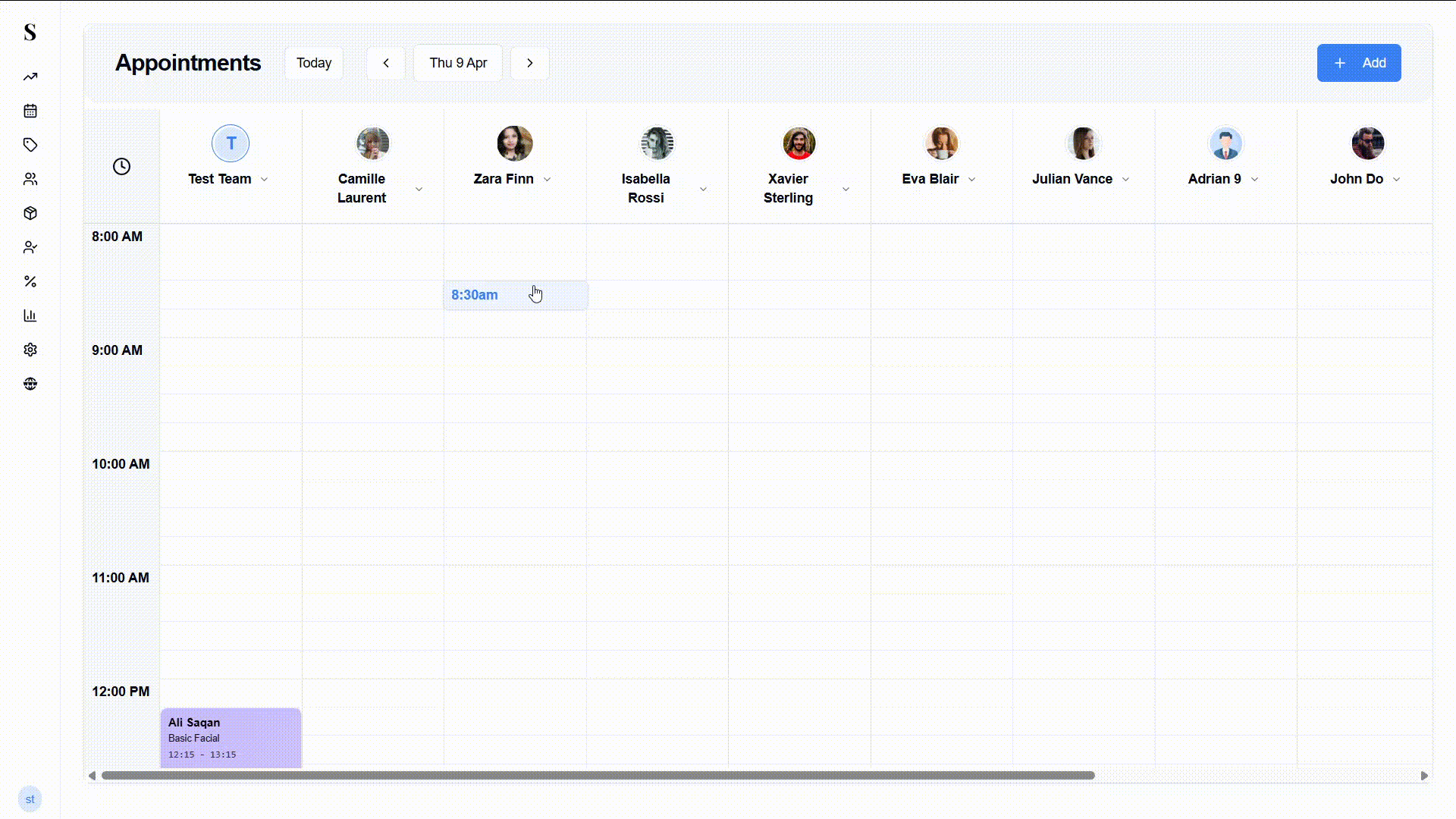Select the Ali Saqan Basic Facial appointment
The width and height of the screenshot is (1456, 819).
(230, 737)
